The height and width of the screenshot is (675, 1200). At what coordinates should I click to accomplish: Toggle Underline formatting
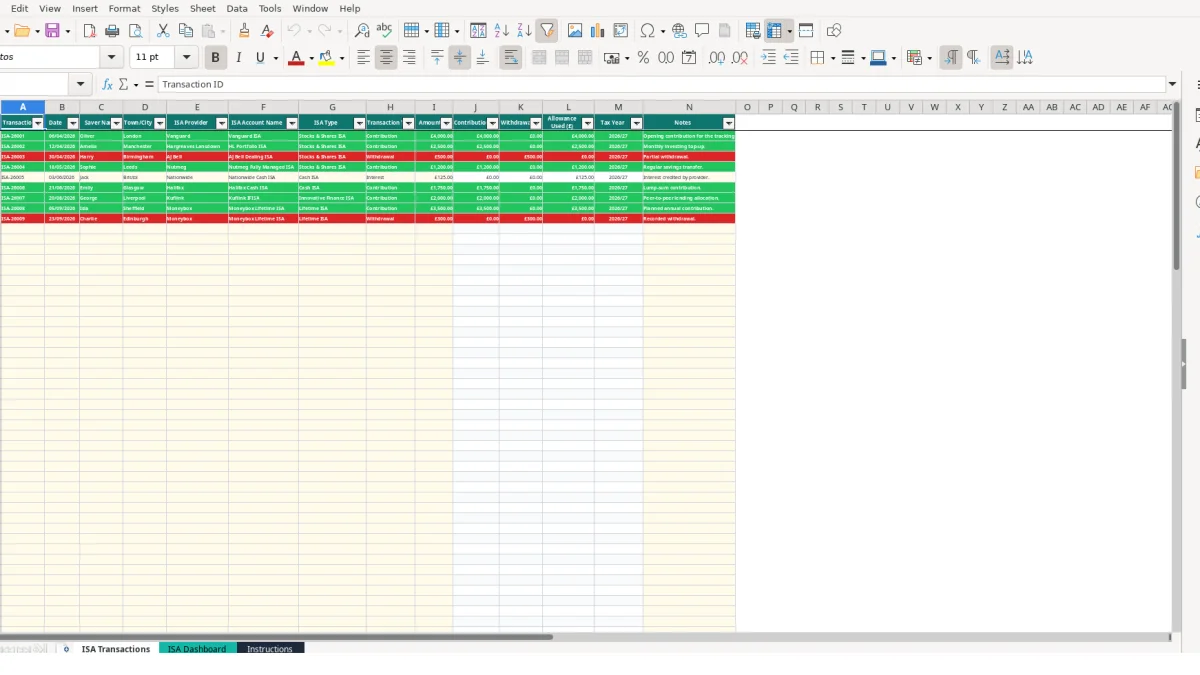click(x=260, y=58)
